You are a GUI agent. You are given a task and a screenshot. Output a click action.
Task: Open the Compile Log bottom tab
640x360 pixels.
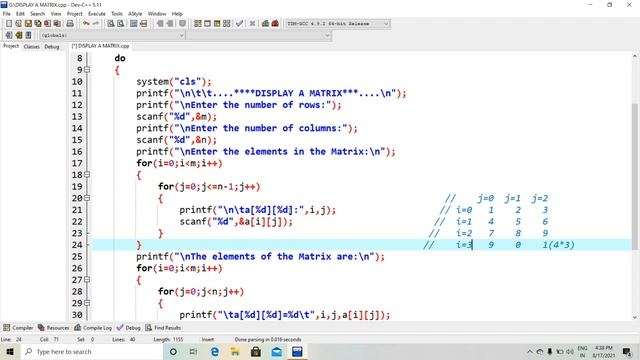tap(93, 328)
